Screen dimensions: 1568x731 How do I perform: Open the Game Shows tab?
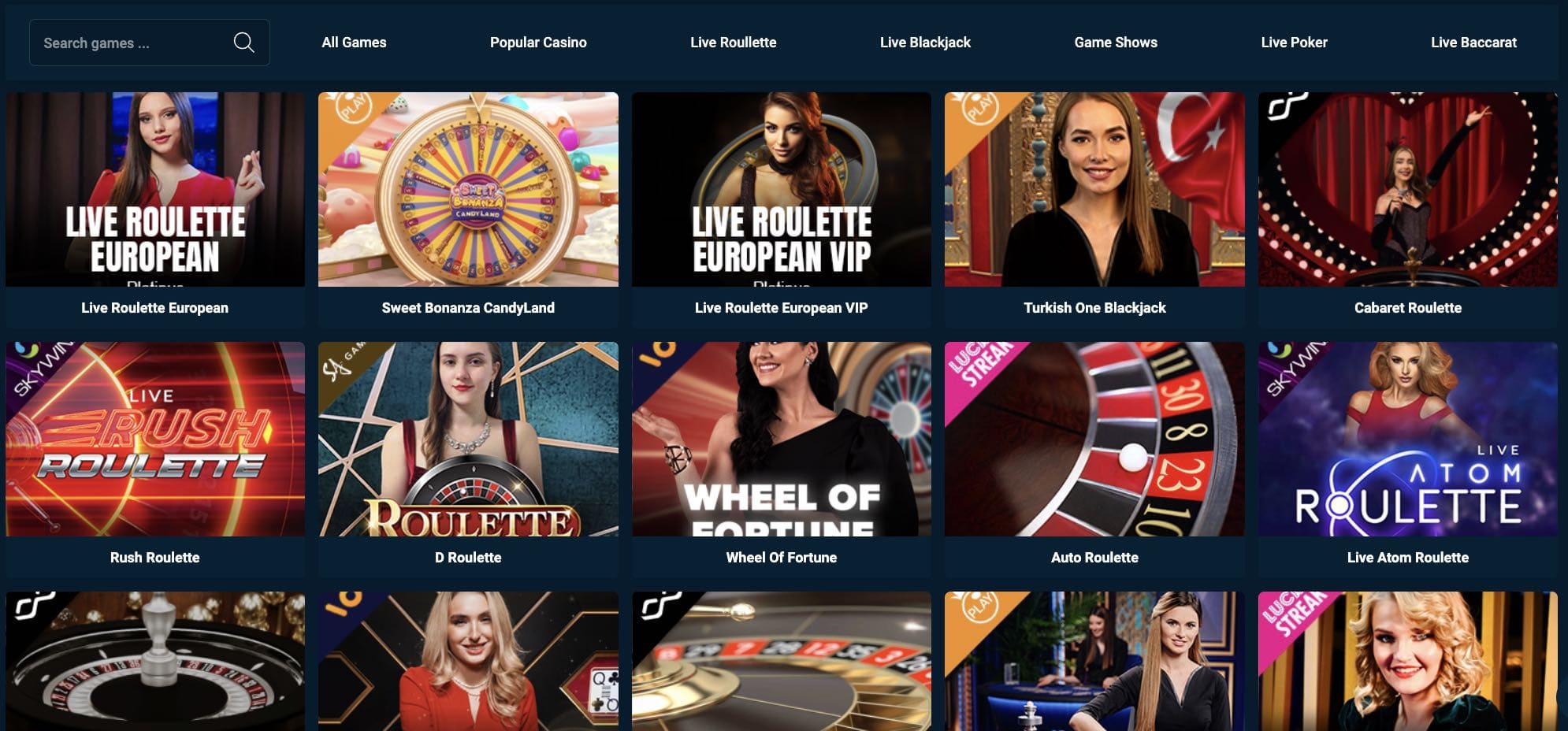[x=1116, y=43]
